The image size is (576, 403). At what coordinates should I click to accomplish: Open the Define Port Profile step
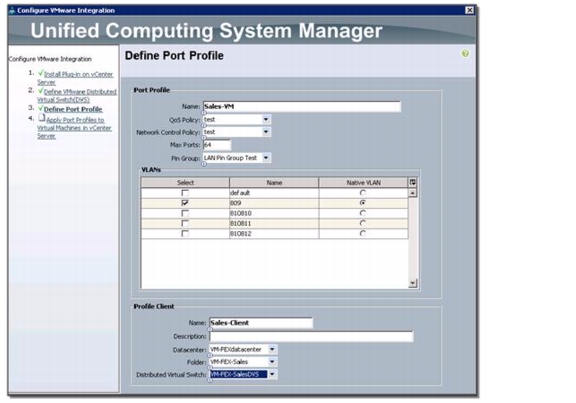tap(73, 109)
